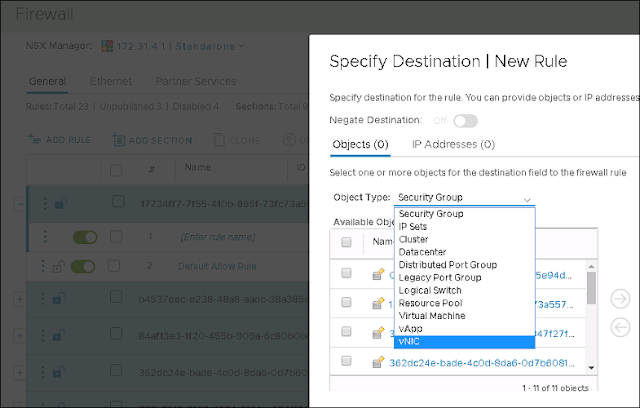
Task: Open three-dot menu for rule 1
Action: (x=45, y=236)
